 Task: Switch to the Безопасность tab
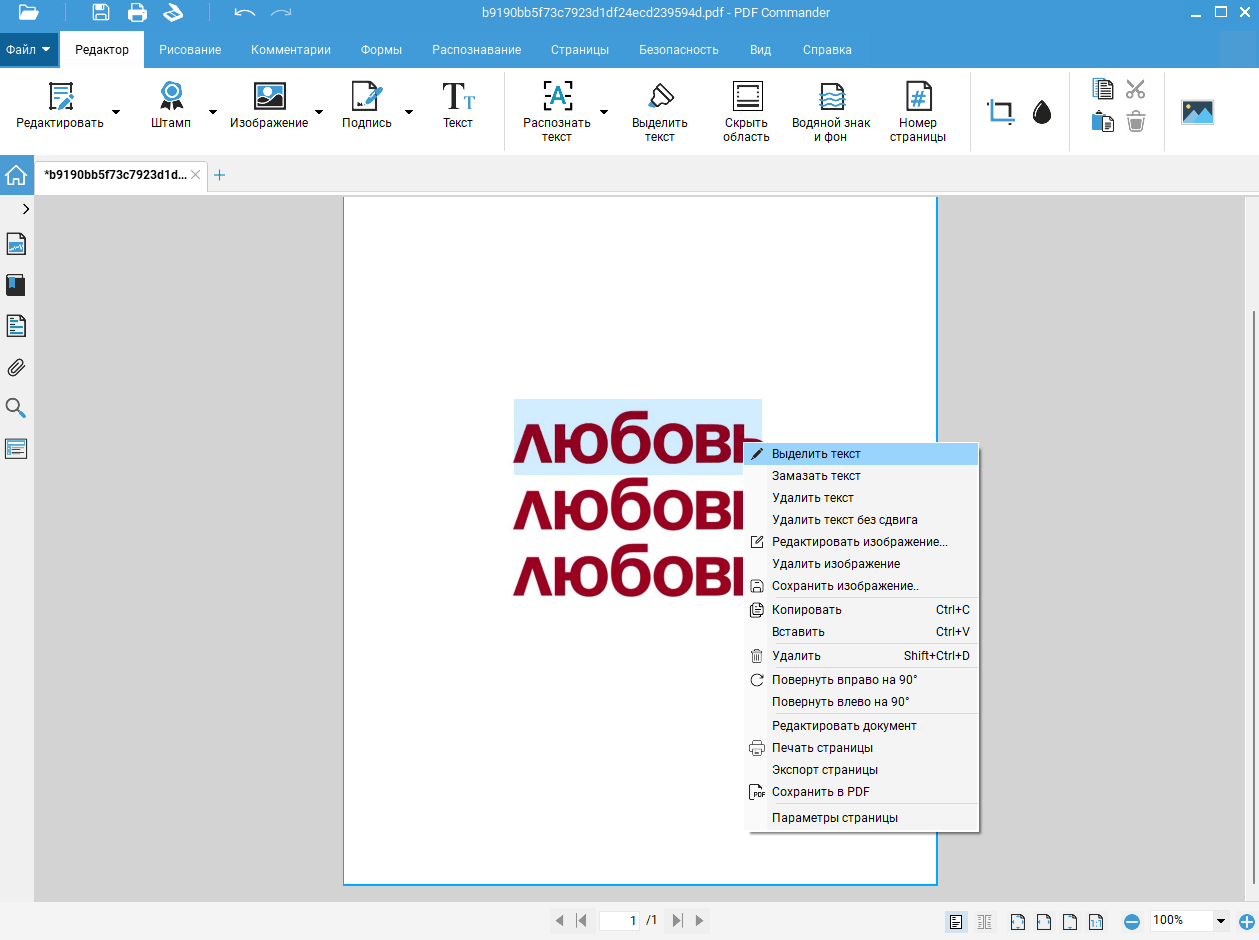(679, 49)
